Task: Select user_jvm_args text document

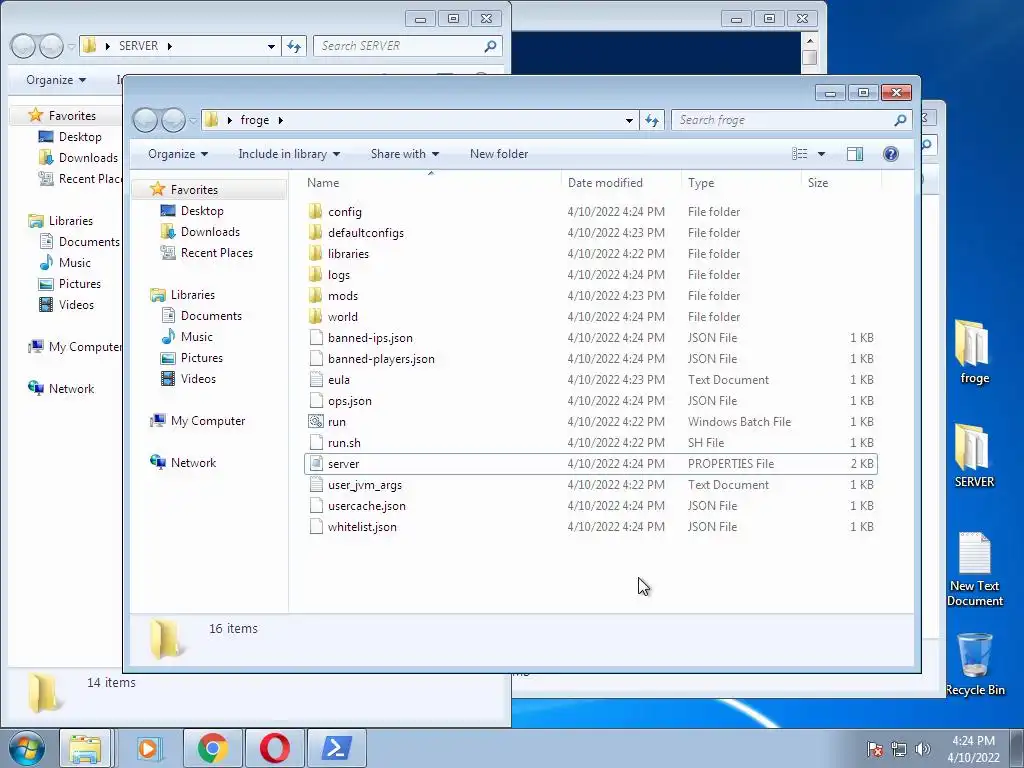Action: coord(591,485)
